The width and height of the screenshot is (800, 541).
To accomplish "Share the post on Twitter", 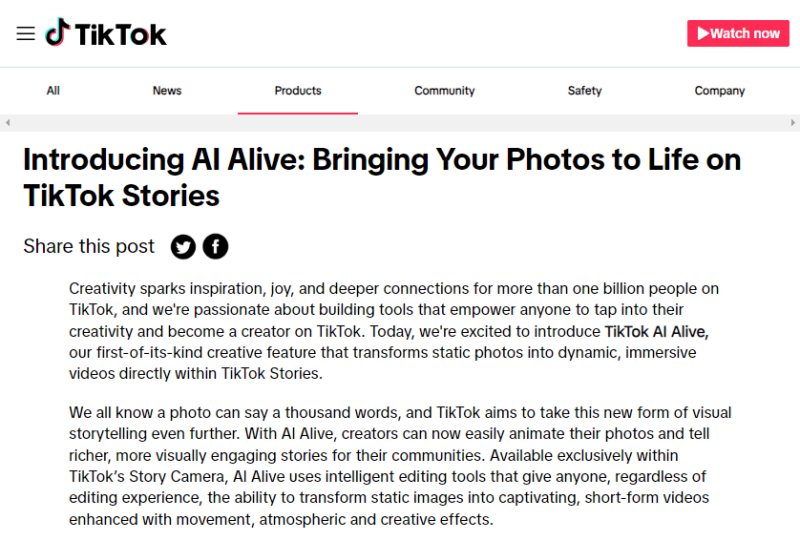I will click(183, 246).
